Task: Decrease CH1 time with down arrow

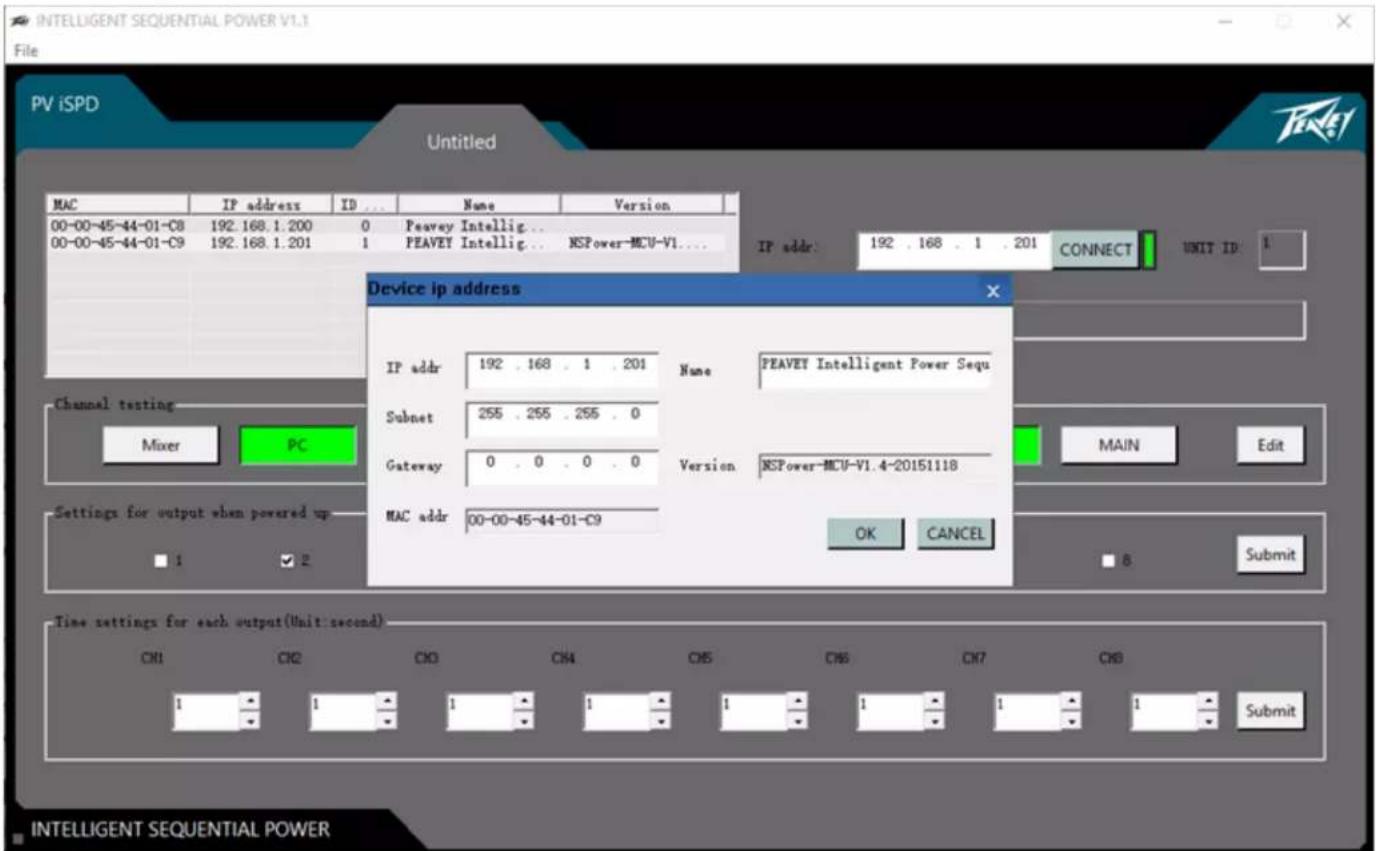Action: click(252, 721)
